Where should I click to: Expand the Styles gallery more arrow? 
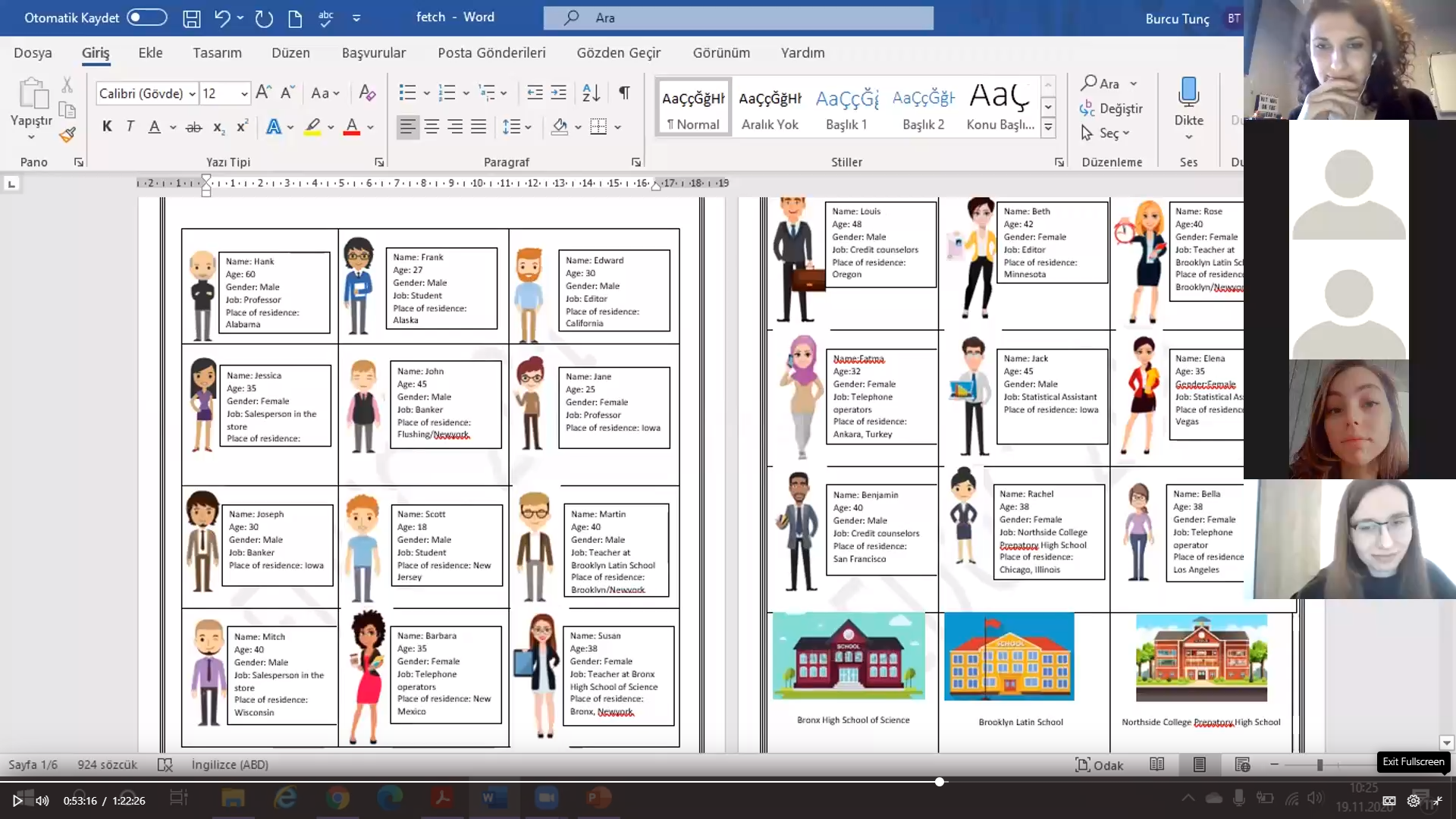pos(1048,127)
